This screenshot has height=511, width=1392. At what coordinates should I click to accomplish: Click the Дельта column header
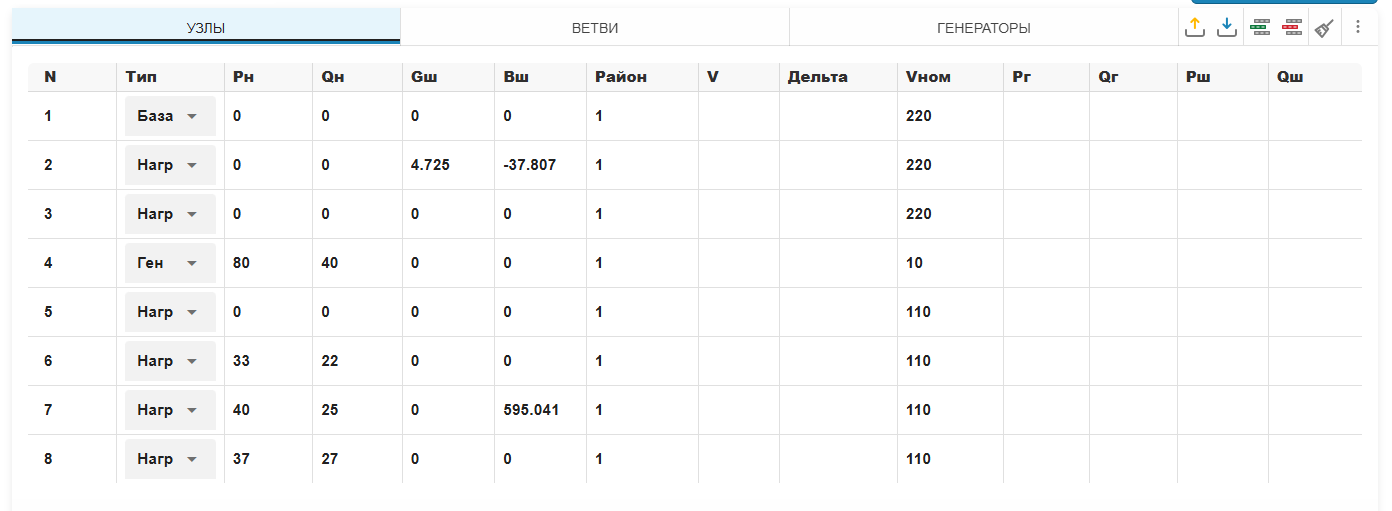[x=817, y=77]
